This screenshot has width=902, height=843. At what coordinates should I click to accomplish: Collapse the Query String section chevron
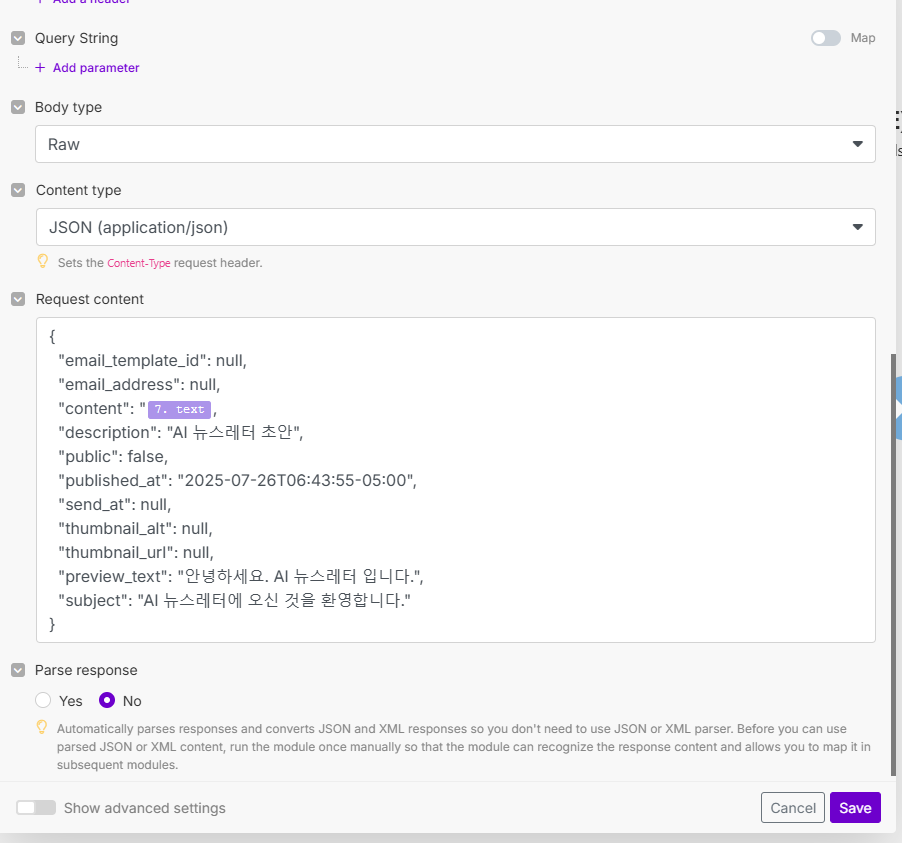[x=18, y=38]
